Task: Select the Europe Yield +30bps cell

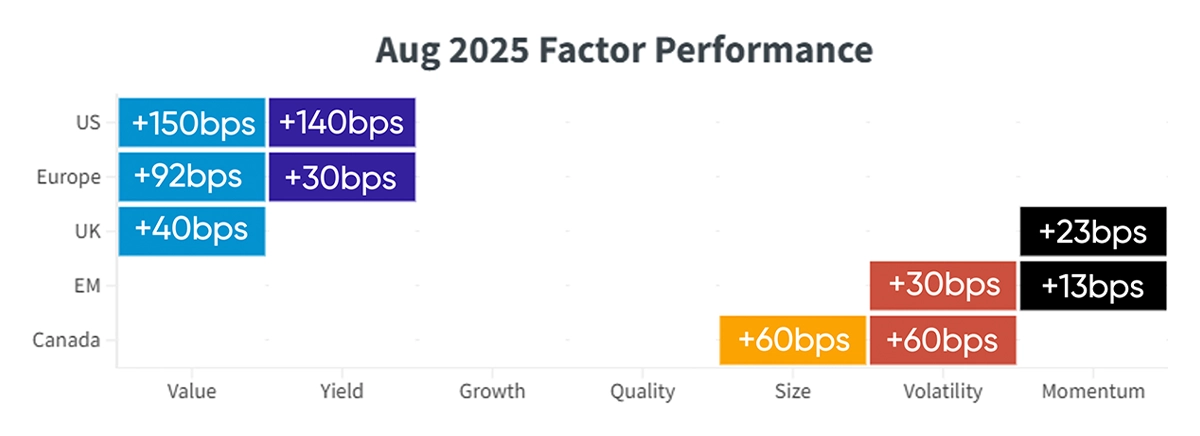Action: coord(342,177)
